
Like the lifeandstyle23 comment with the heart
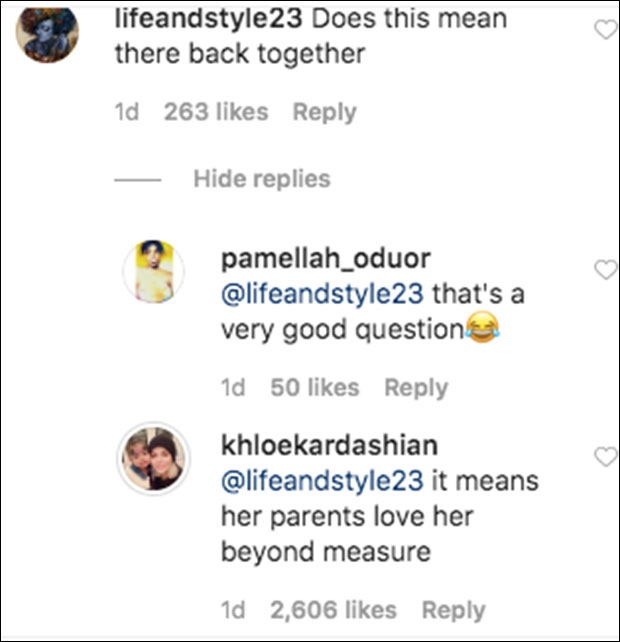[x=605, y=31]
